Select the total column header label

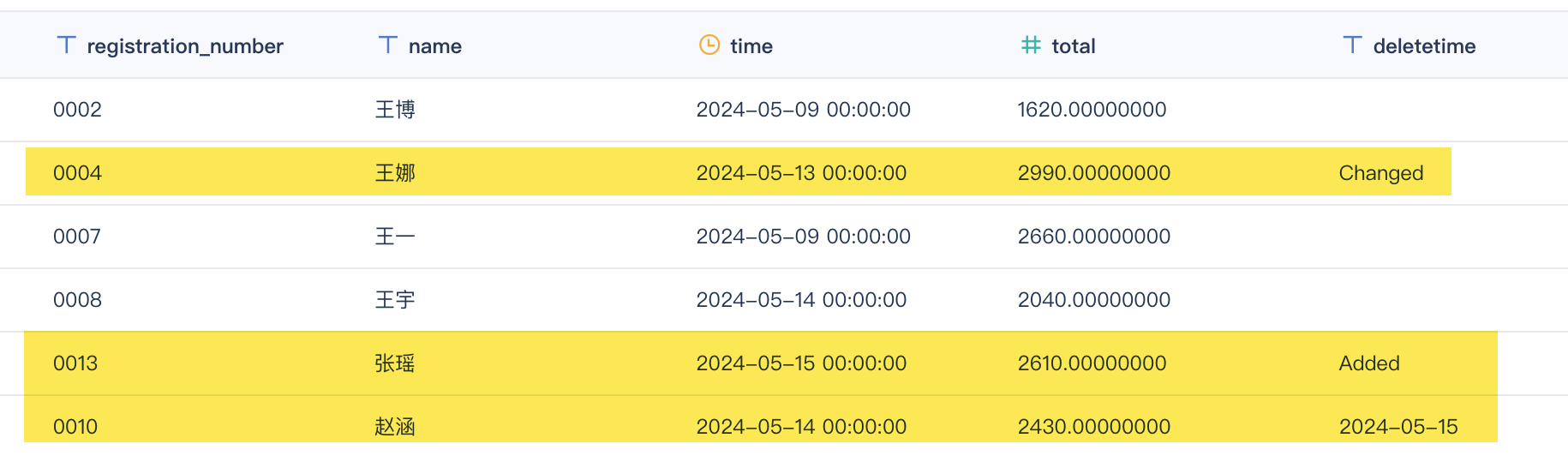[x=1074, y=46]
